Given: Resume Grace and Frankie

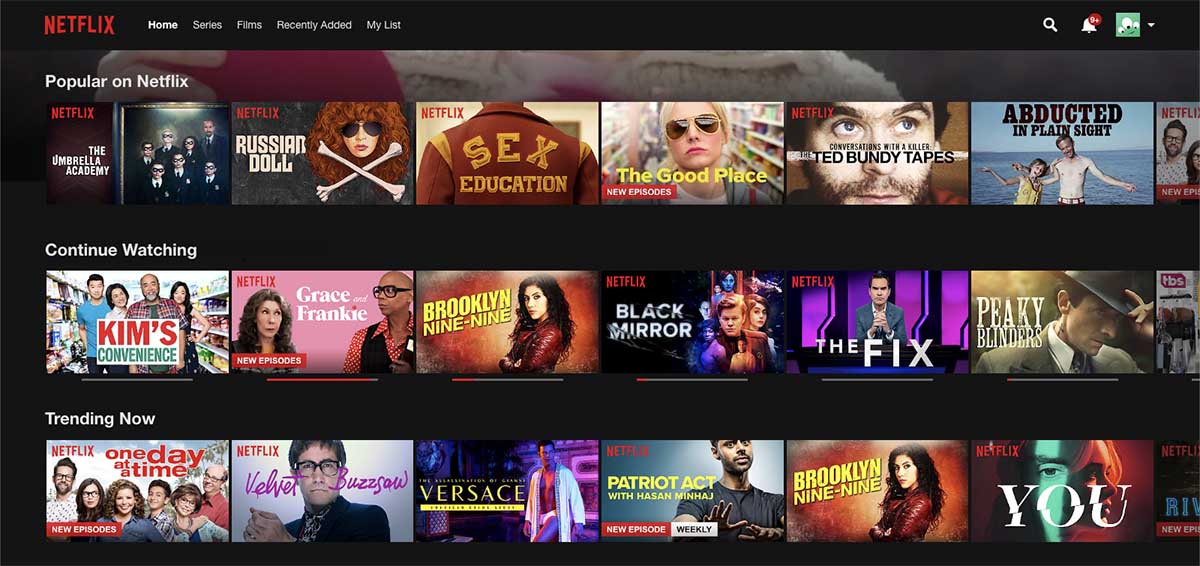Looking at the screenshot, I should 322,322.
